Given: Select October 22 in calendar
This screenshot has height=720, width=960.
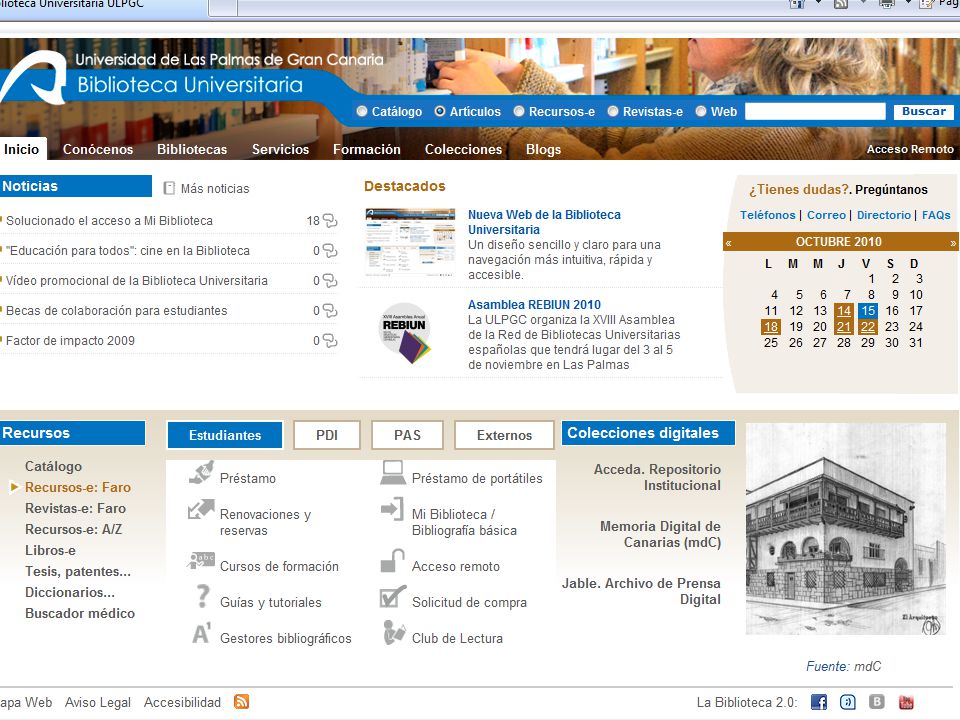Looking at the screenshot, I should tap(868, 326).
